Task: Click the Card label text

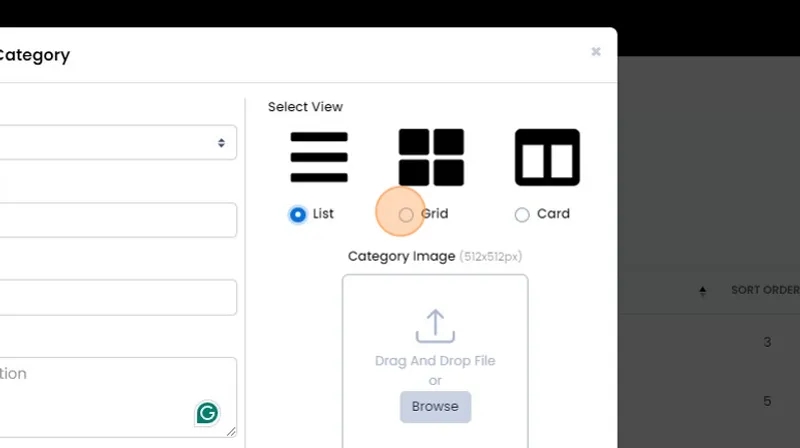Action: coord(553,214)
